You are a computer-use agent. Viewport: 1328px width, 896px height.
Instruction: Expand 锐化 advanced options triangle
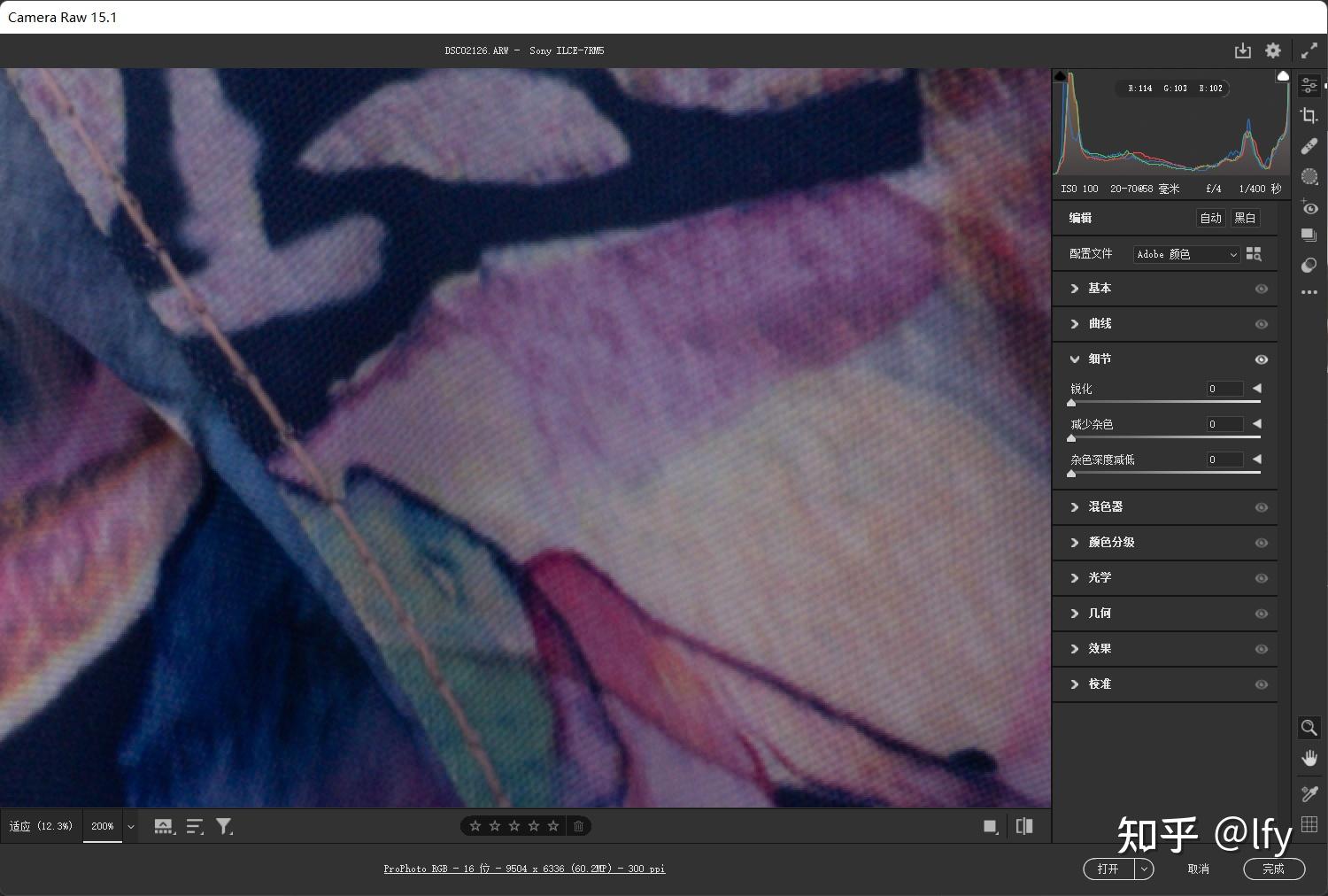click(x=1256, y=389)
